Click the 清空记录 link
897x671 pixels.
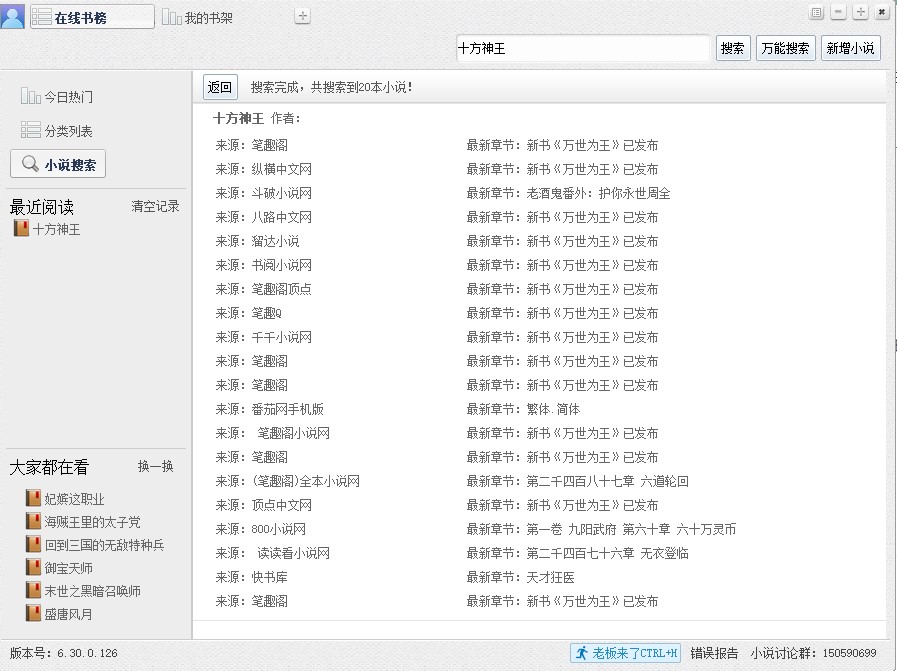coord(155,207)
